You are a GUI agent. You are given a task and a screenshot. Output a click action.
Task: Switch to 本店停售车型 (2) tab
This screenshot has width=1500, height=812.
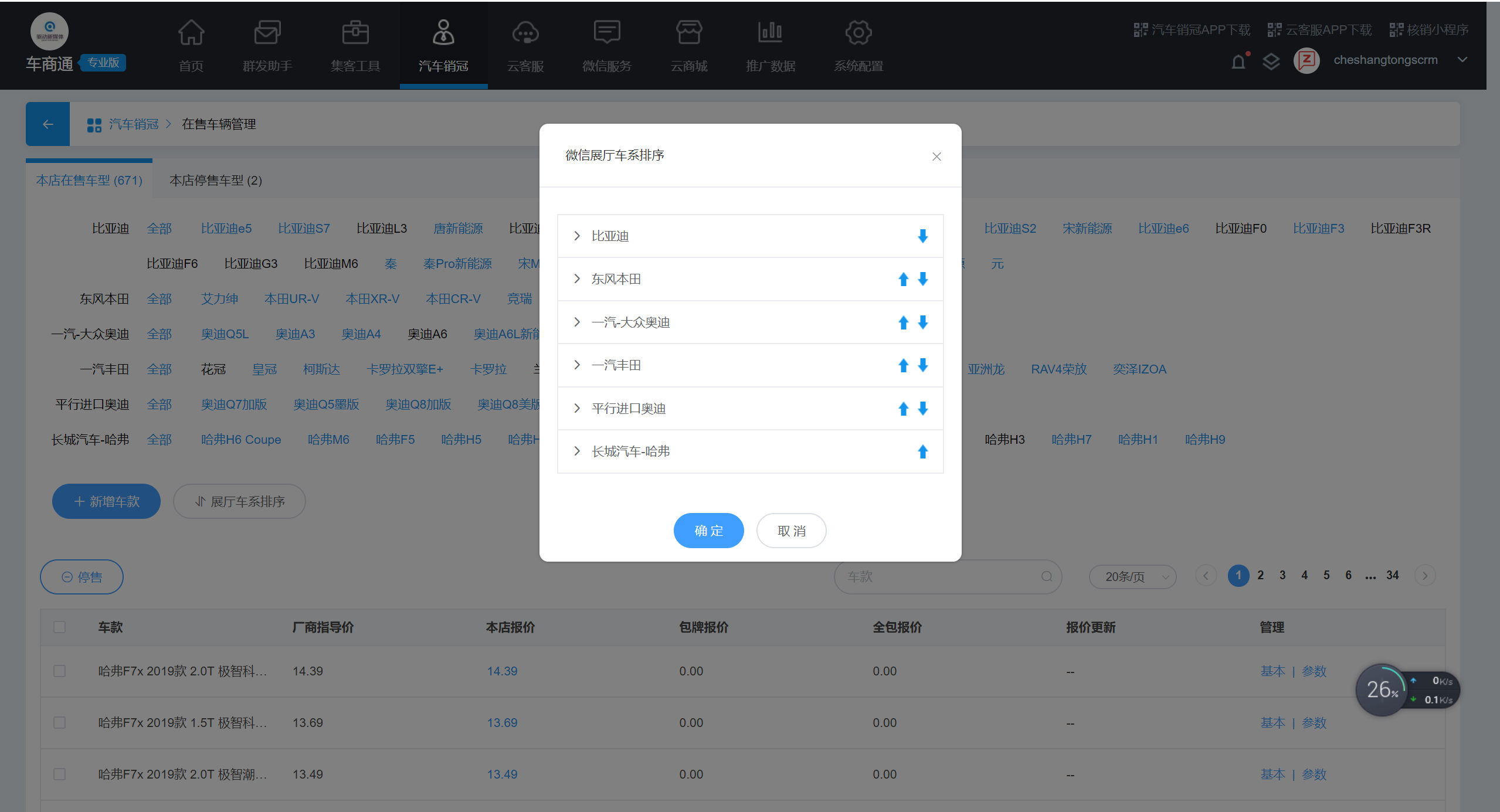tap(215, 180)
